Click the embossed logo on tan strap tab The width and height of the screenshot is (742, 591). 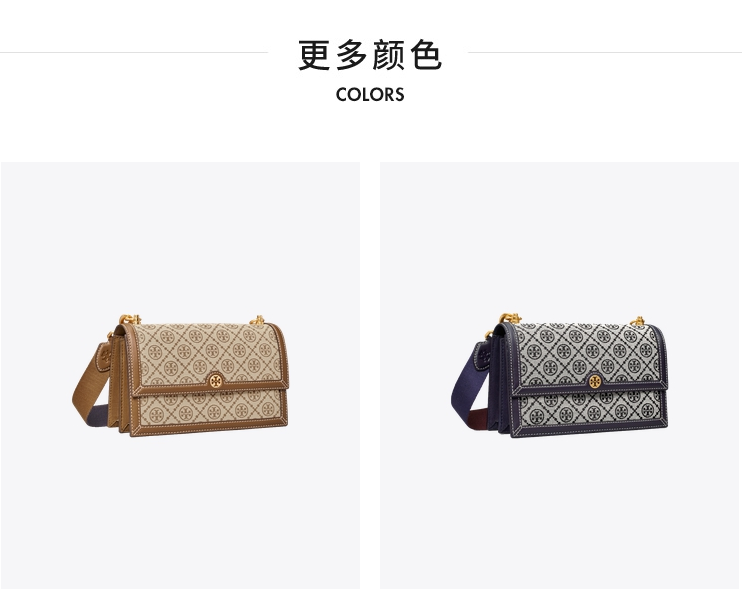pyautogui.click(x=106, y=357)
